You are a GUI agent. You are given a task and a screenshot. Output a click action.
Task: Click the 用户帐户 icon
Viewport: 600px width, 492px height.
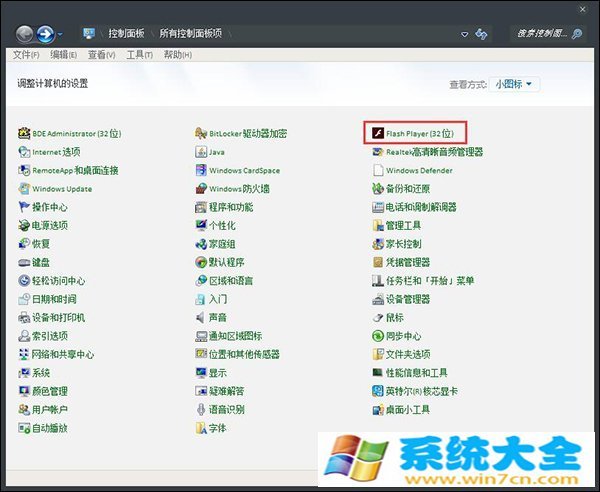(24, 409)
